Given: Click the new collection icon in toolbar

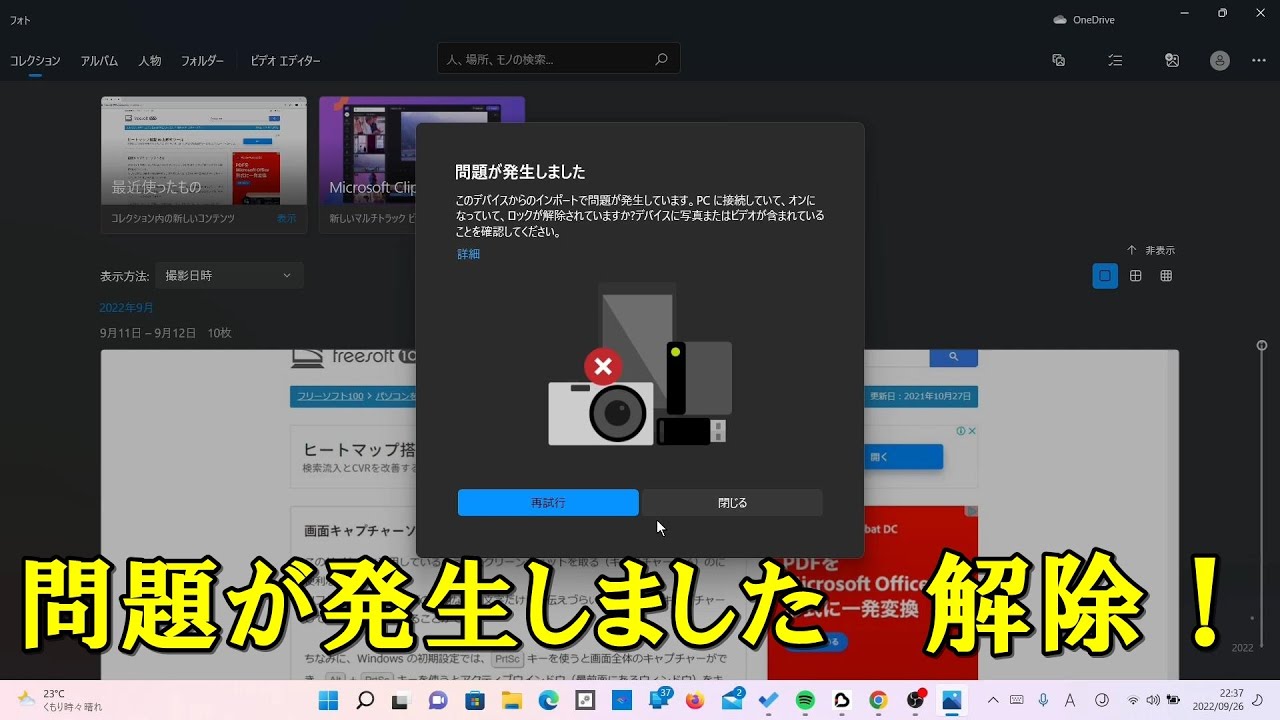Looking at the screenshot, I should (1059, 60).
